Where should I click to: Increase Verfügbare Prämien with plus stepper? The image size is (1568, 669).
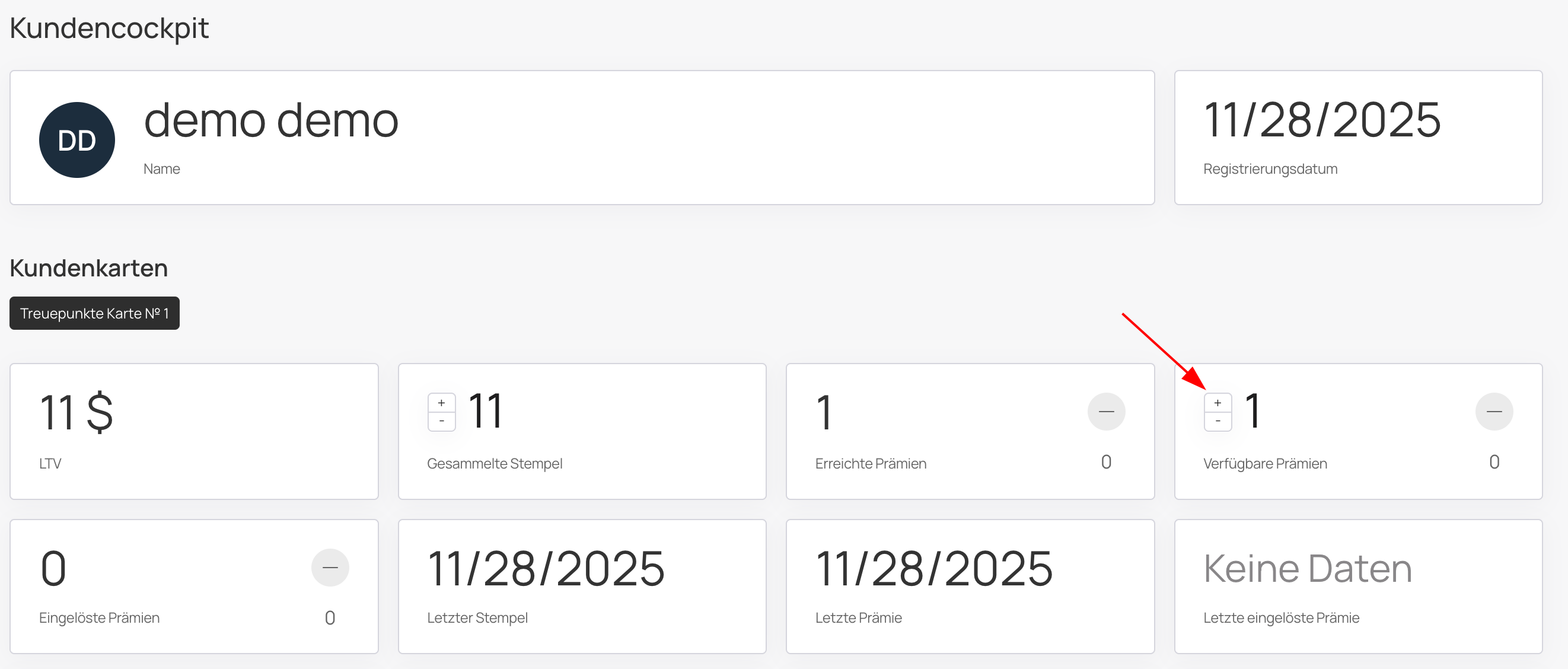pyautogui.click(x=1218, y=403)
